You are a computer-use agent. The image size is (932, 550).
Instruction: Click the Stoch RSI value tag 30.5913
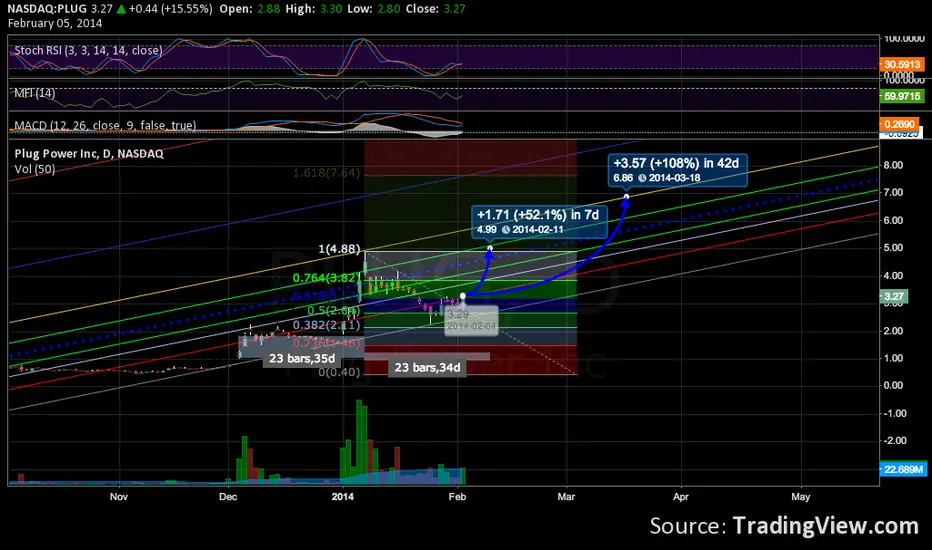pos(902,64)
